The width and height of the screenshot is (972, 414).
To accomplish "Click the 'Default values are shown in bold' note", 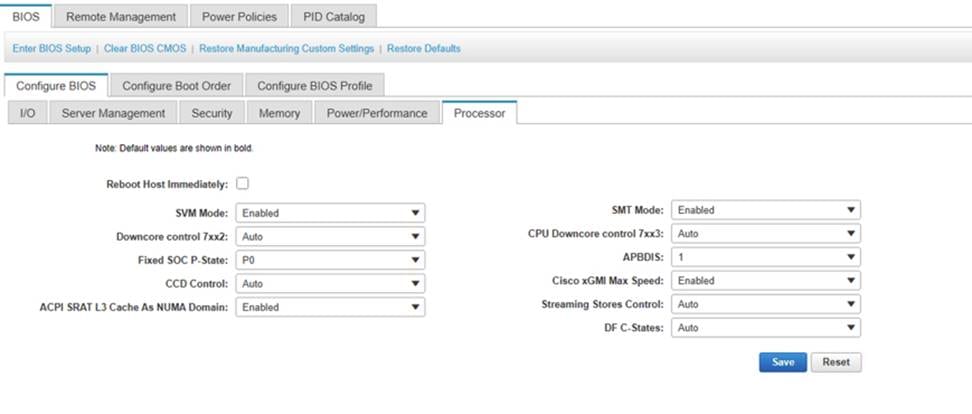I will pos(174,148).
